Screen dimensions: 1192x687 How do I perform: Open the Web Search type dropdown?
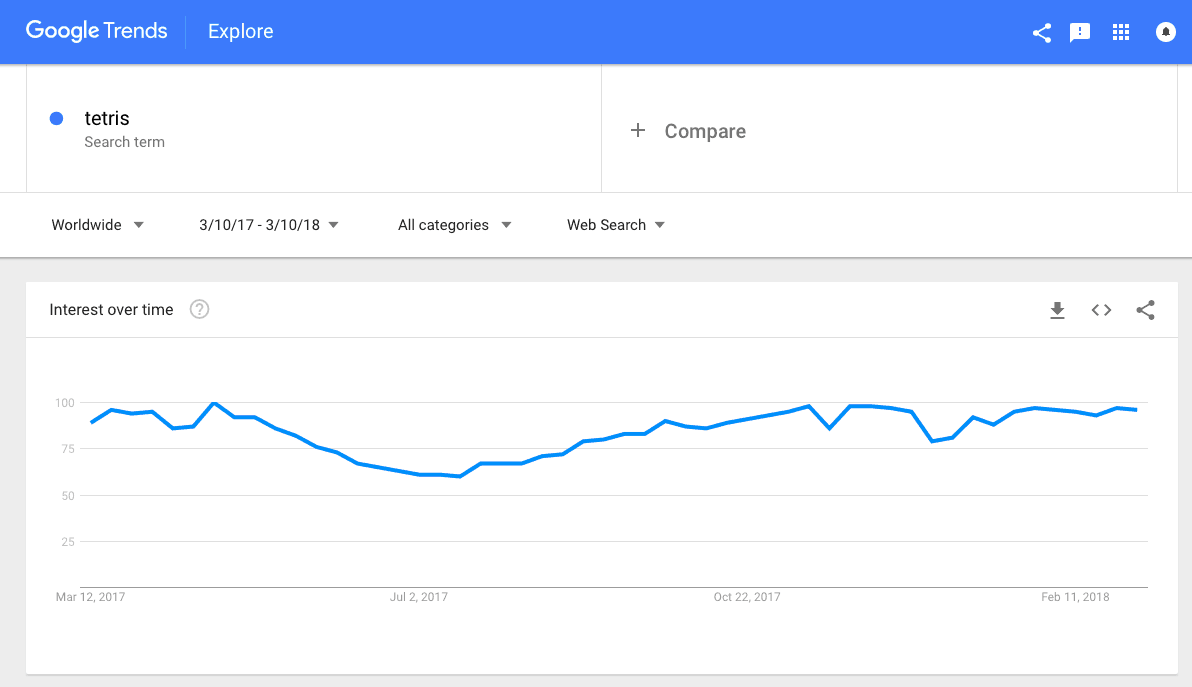click(x=614, y=224)
